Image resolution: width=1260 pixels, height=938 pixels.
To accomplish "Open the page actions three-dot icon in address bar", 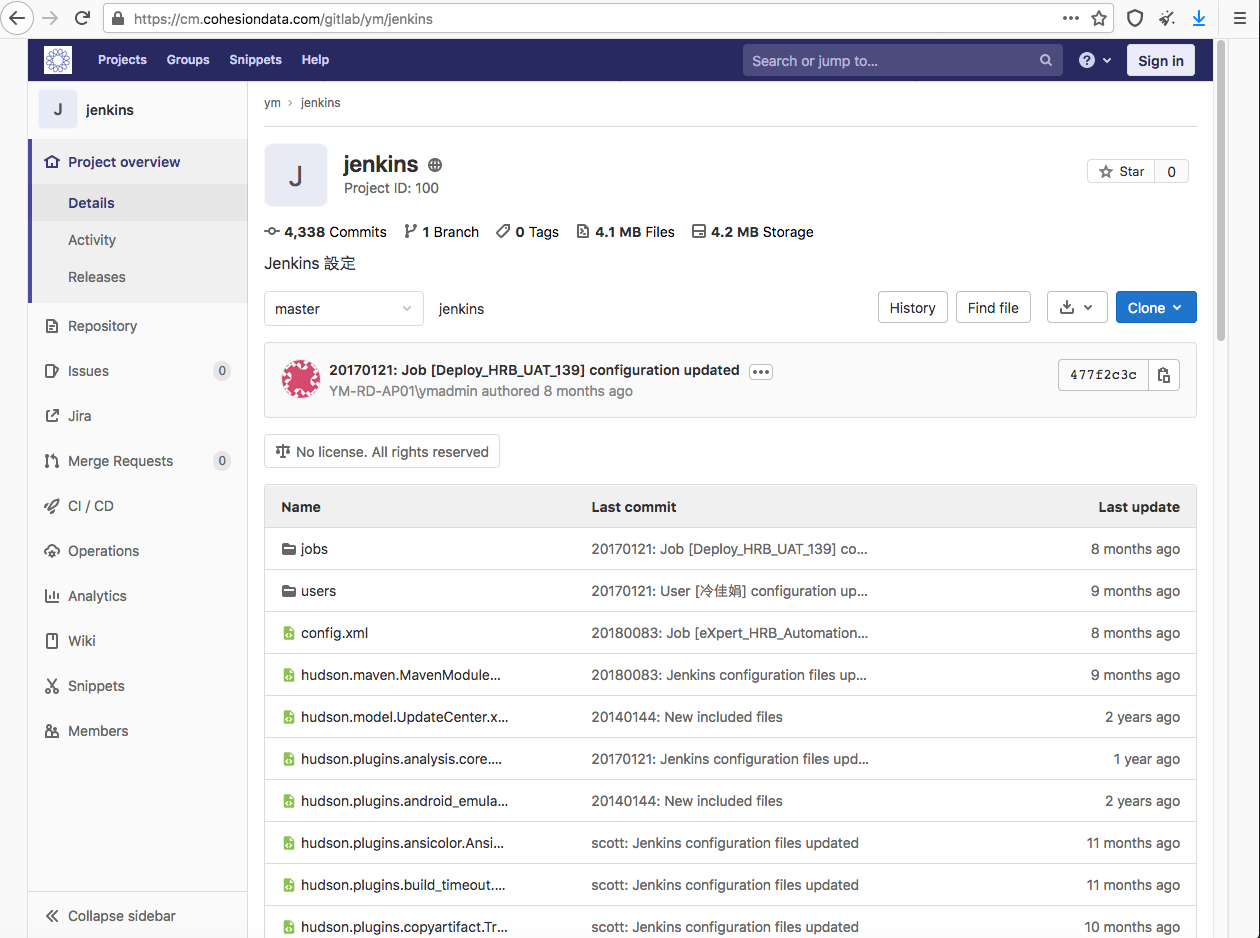I will tap(1071, 18).
